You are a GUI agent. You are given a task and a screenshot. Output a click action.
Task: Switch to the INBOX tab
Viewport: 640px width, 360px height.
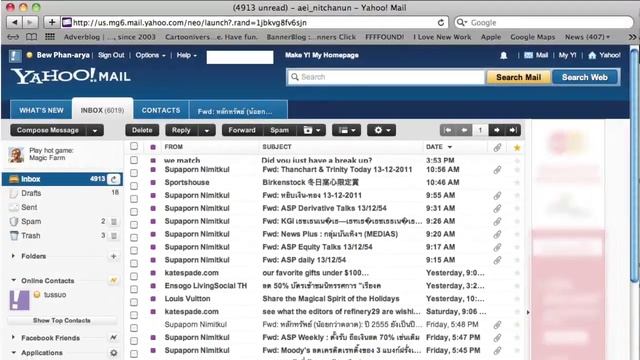(x=102, y=109)
